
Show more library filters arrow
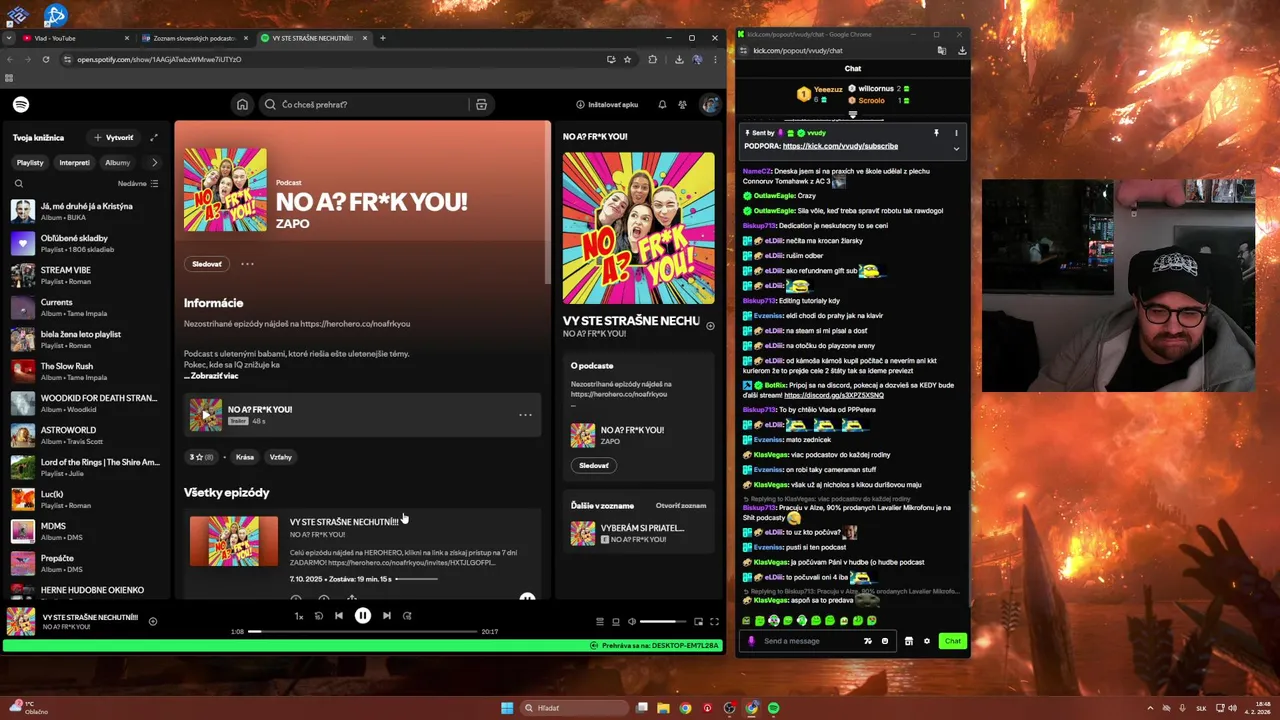(154, 162)
